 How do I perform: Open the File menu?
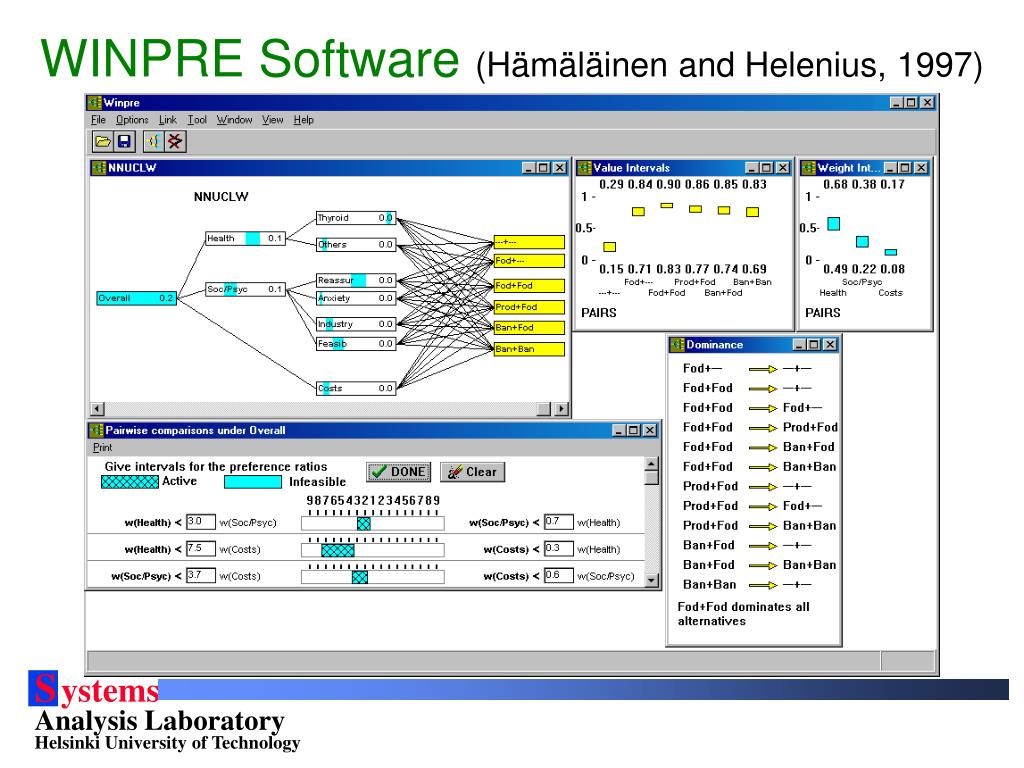98,120
